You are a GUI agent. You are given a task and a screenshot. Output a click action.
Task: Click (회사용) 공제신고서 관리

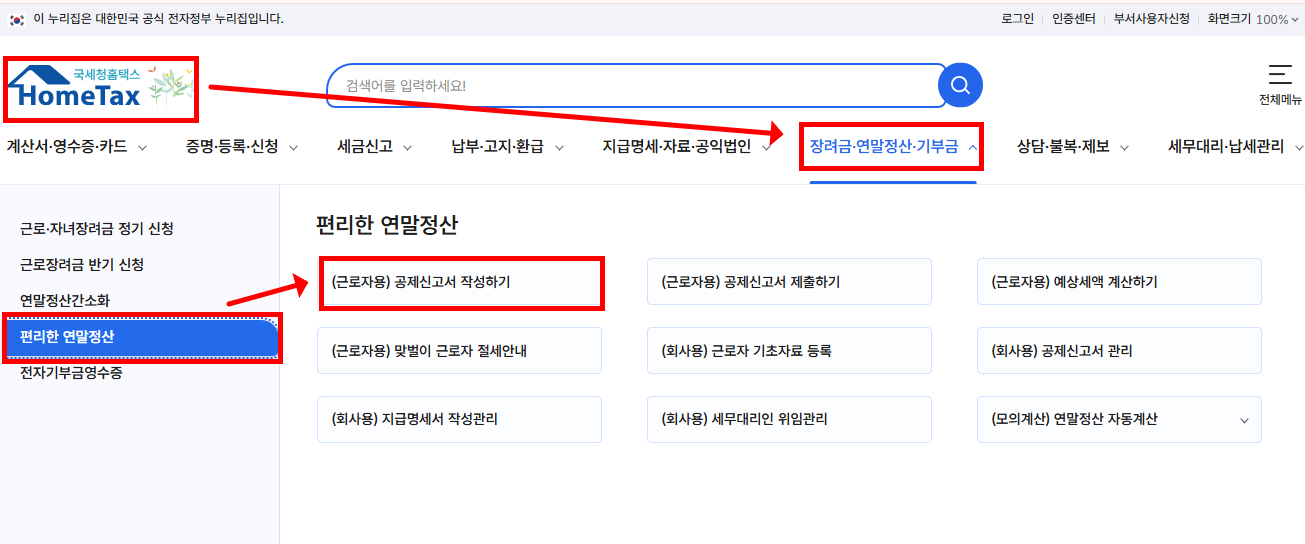point(1119,351)
